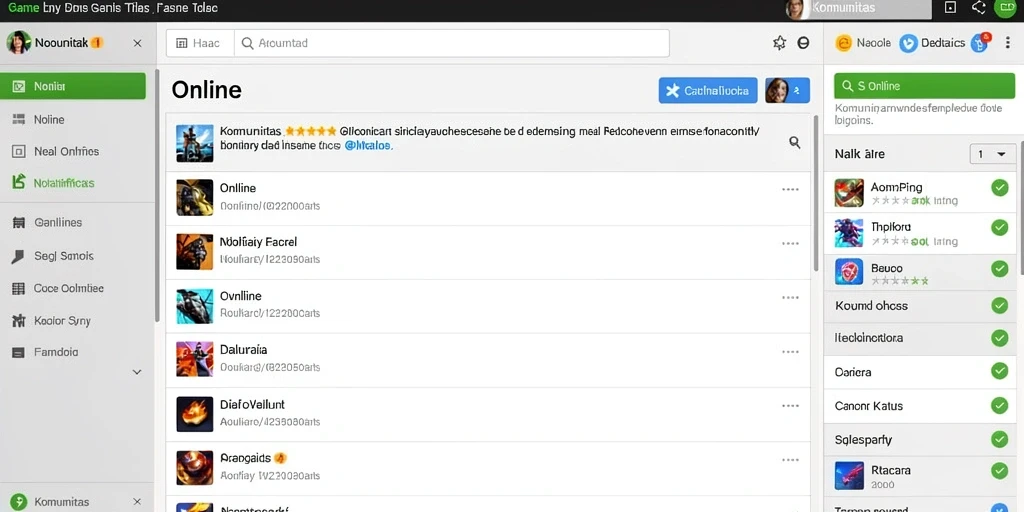Click the circled minus icon in top toolbar
Image resolution: width=1024 pixels, height=512 pixels.
803,43
